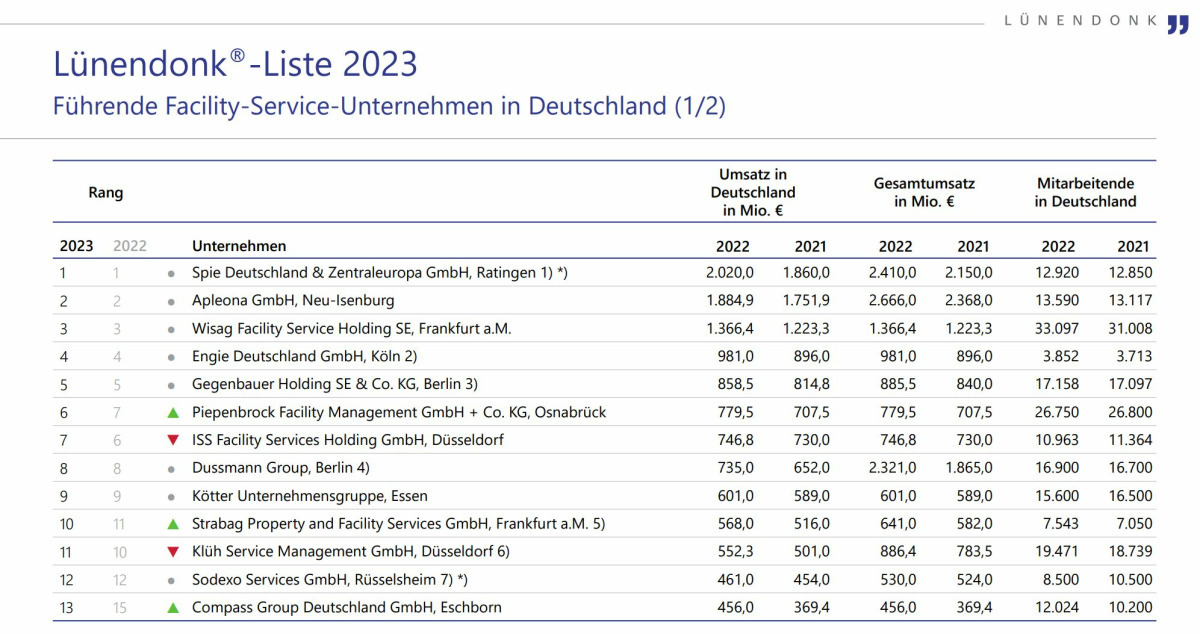The width and height of the screenshot is (1200, 634).
Task: Select the gray dot beside Gegenbauer Holding
Action: click(172, 385)
